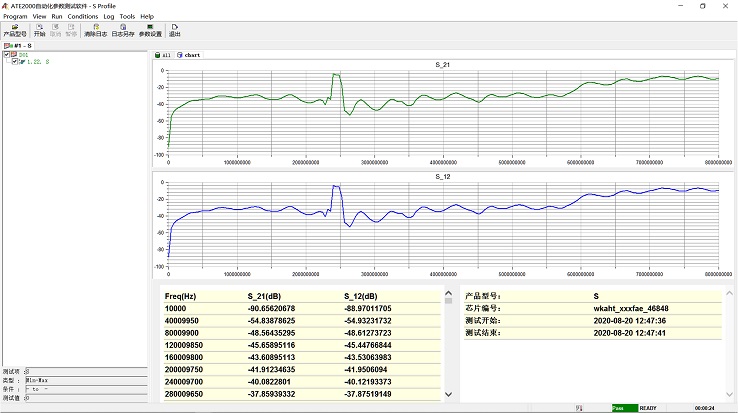The height and width of the screenshot is (413, 738).
Task: Click the chip number wkaht_xxxfae_46848
Action: tap(631, 308)
